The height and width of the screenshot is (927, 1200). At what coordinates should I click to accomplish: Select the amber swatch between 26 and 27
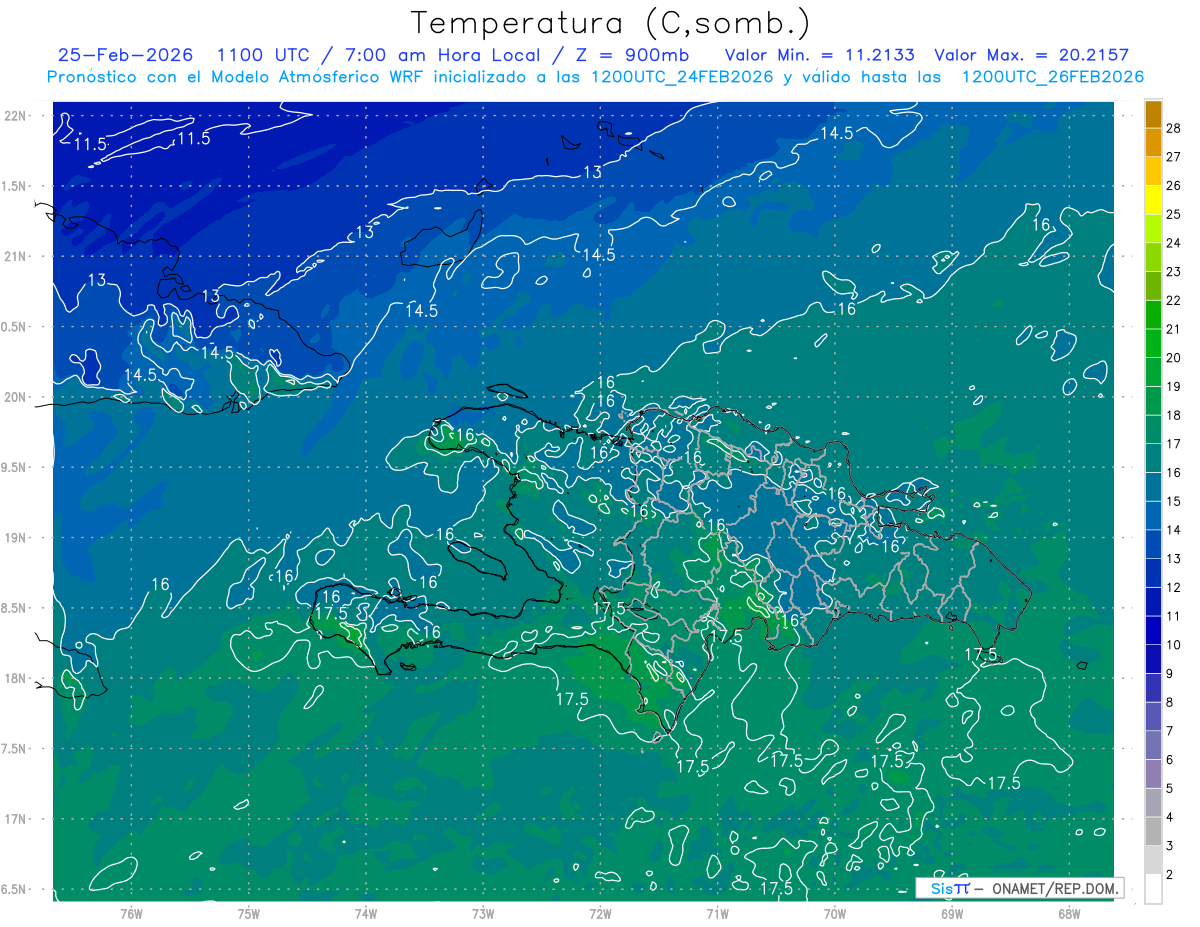point(1153,171)
